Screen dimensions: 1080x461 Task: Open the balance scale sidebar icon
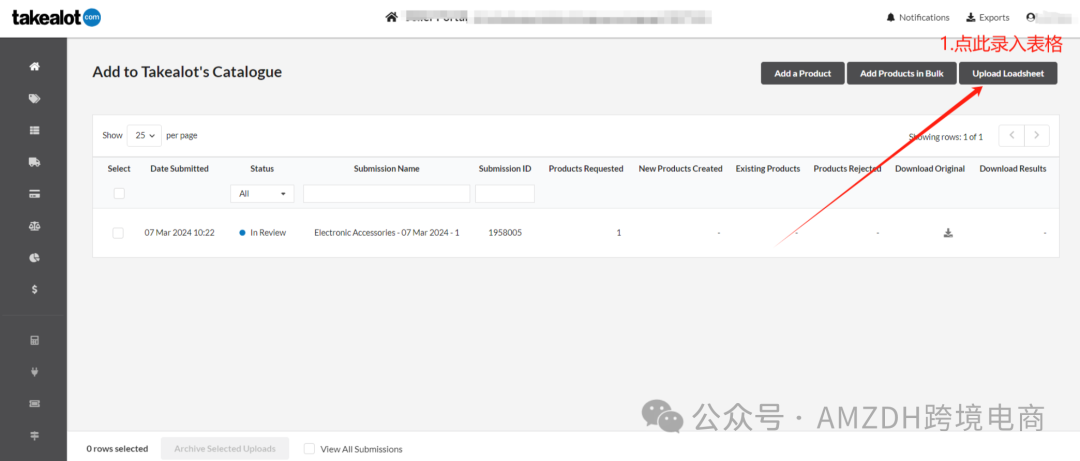click(x=34, y=225)
